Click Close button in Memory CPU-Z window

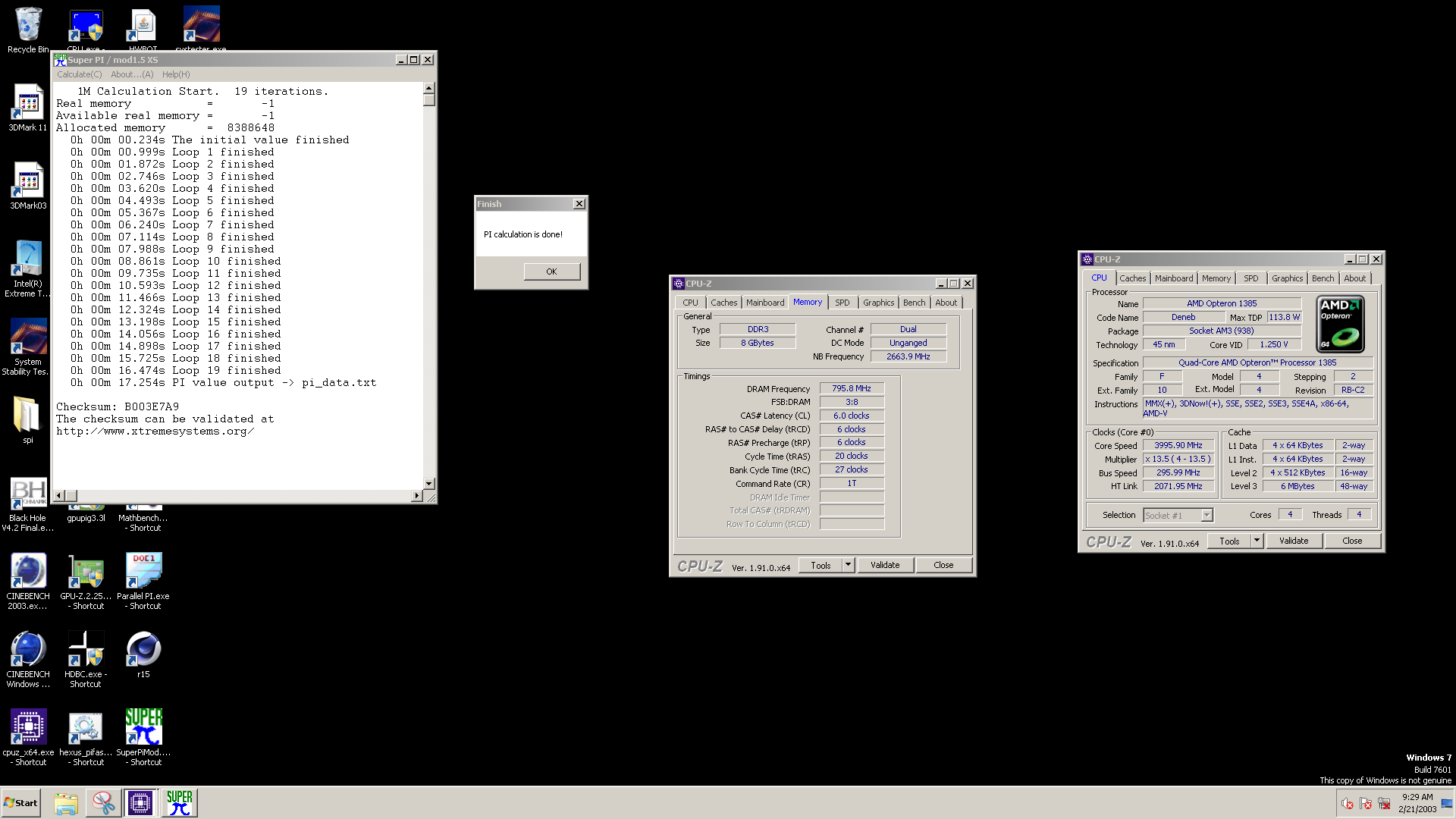click(943, 565)
